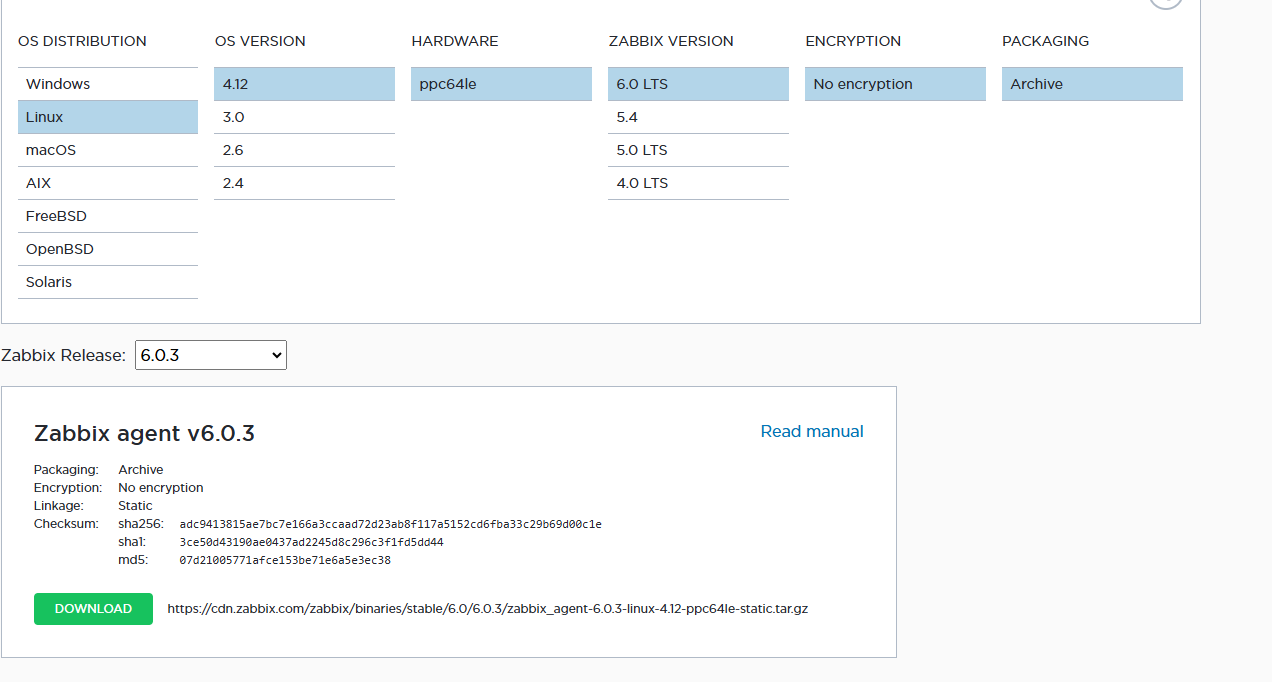Choose OS version 3.0
The height and width of the screenshot is (682, 1272).
pyautogui.click(x=305, y=117)
